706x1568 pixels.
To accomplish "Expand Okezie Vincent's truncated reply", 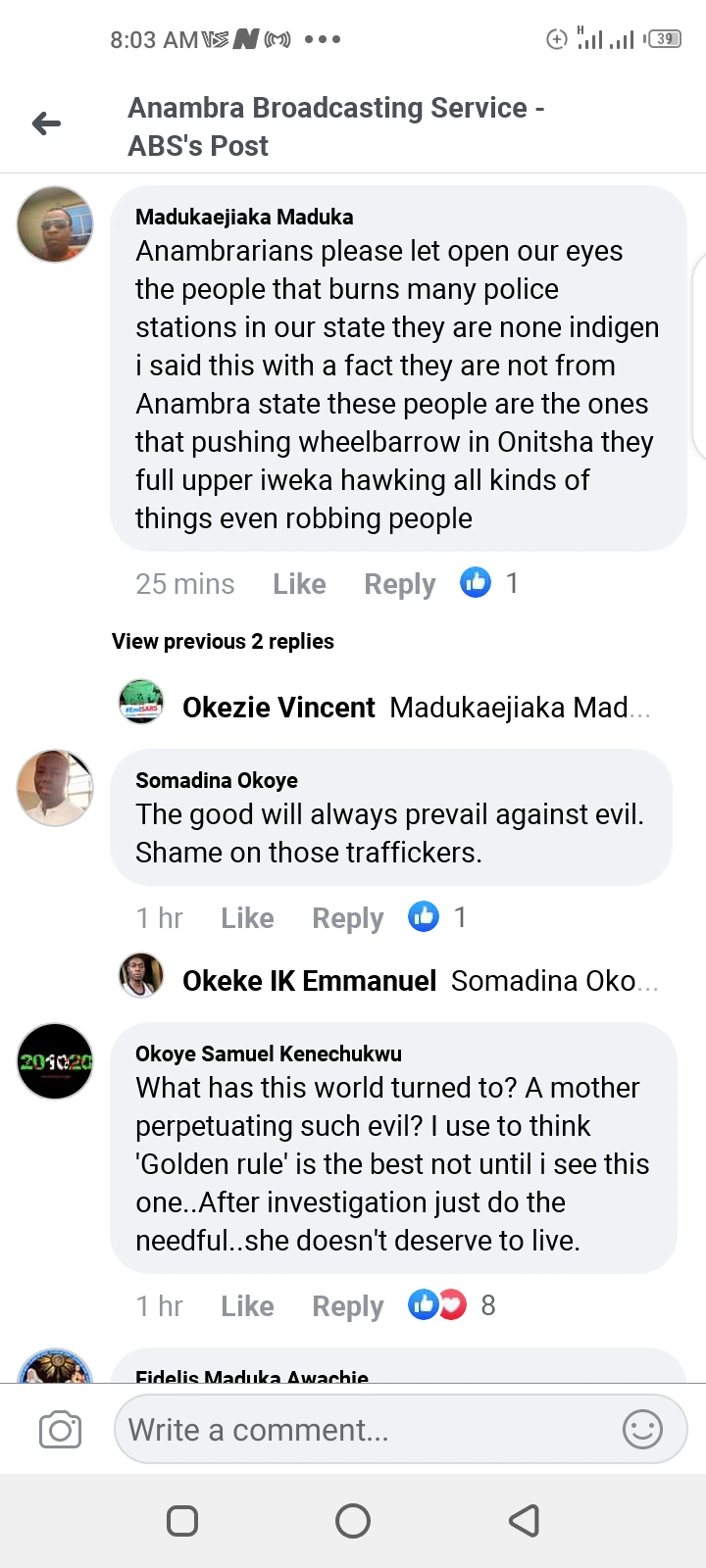I will click(x=519, y=708).
